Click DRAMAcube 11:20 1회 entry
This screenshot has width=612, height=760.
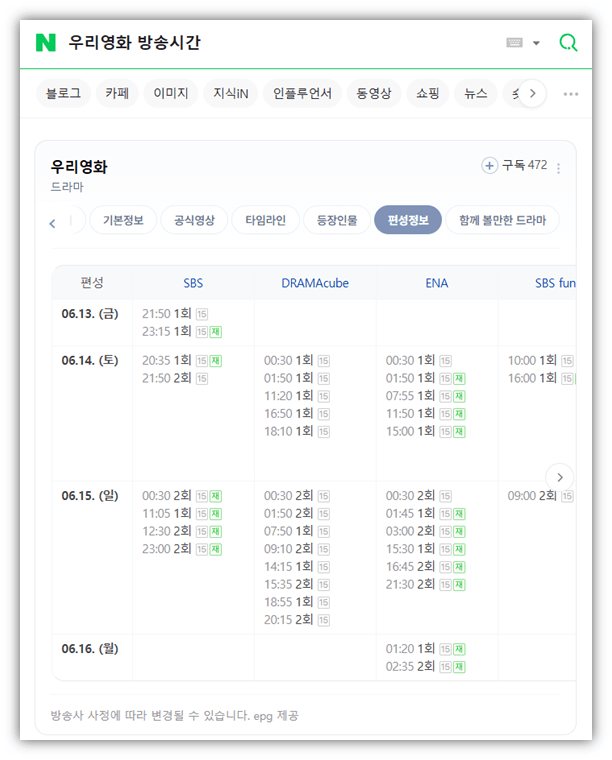tap(297, 396)
